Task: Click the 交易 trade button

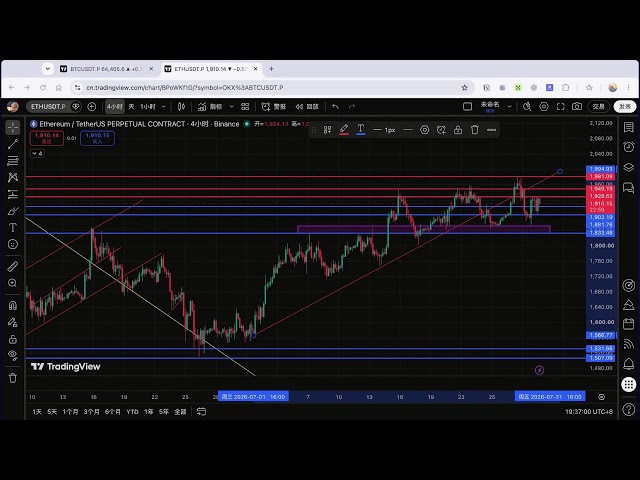Action: coord(598,107)
